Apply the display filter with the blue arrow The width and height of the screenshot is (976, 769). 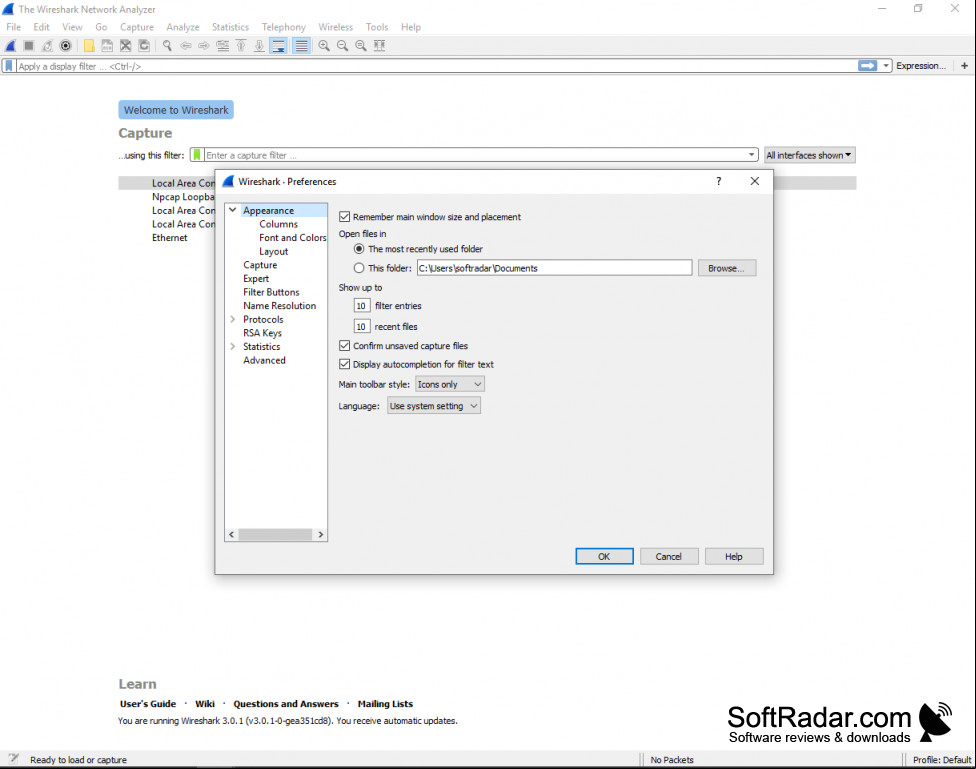coord(867,66)
